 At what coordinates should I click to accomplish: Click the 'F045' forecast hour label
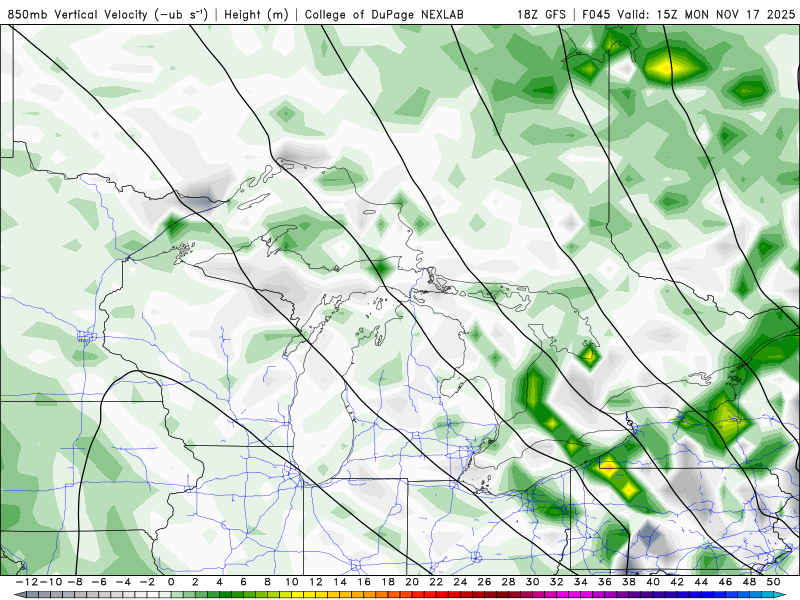pyautogui.click(x=597, y=15)
